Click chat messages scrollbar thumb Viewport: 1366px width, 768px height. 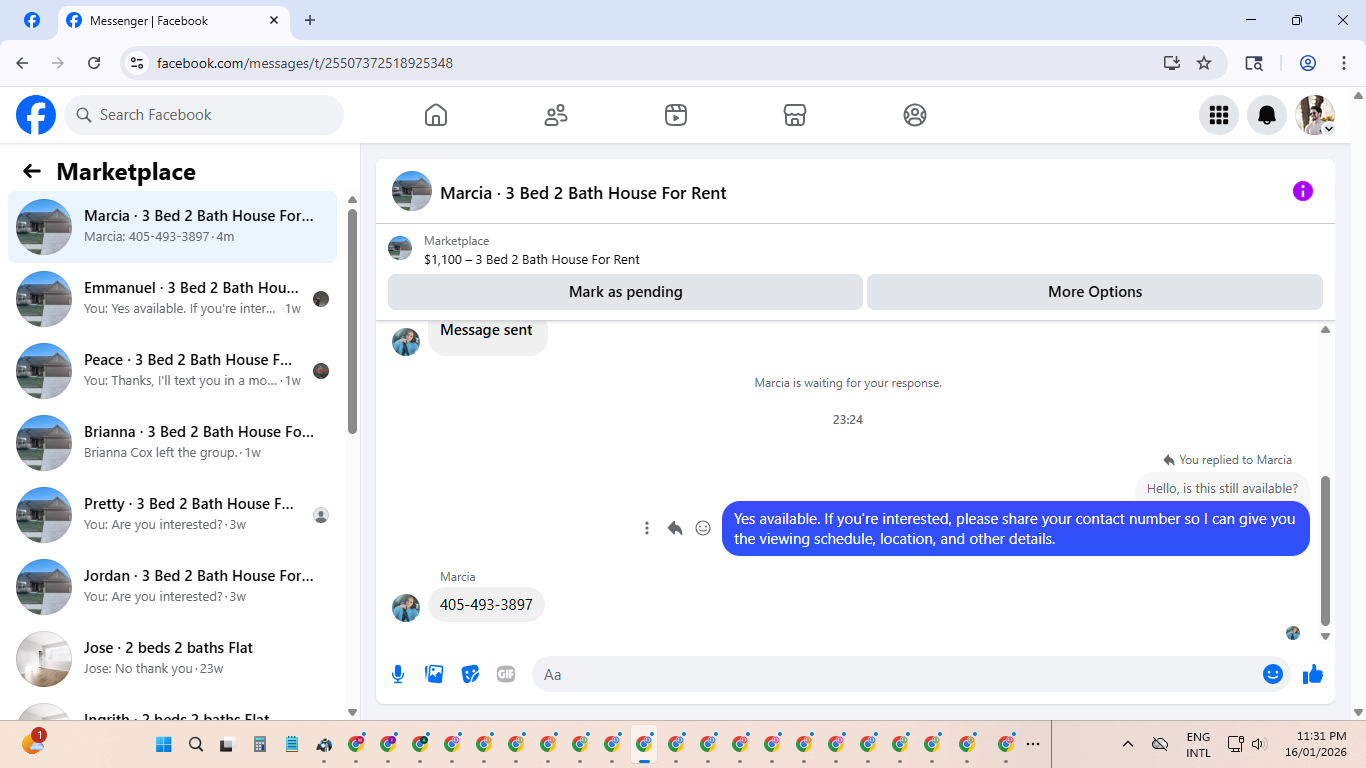coord(1325,550)
